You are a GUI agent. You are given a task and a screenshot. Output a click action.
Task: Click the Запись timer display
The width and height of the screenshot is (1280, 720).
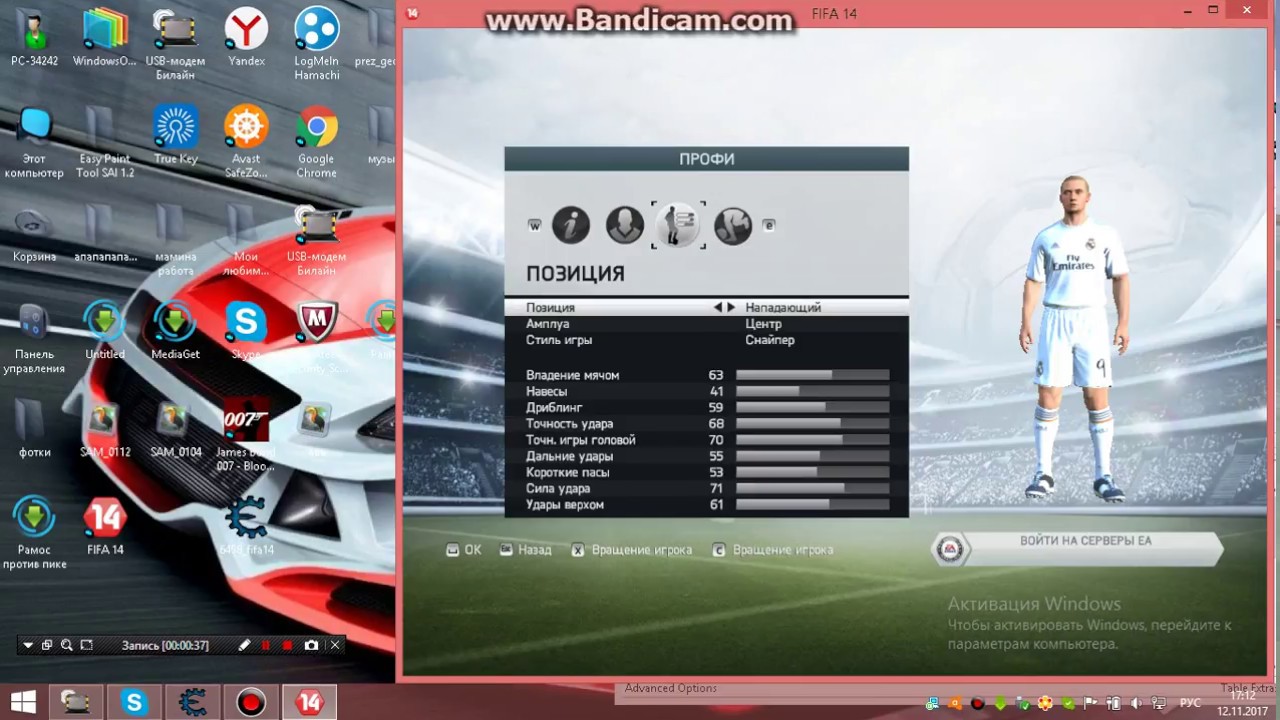(165, 645)
